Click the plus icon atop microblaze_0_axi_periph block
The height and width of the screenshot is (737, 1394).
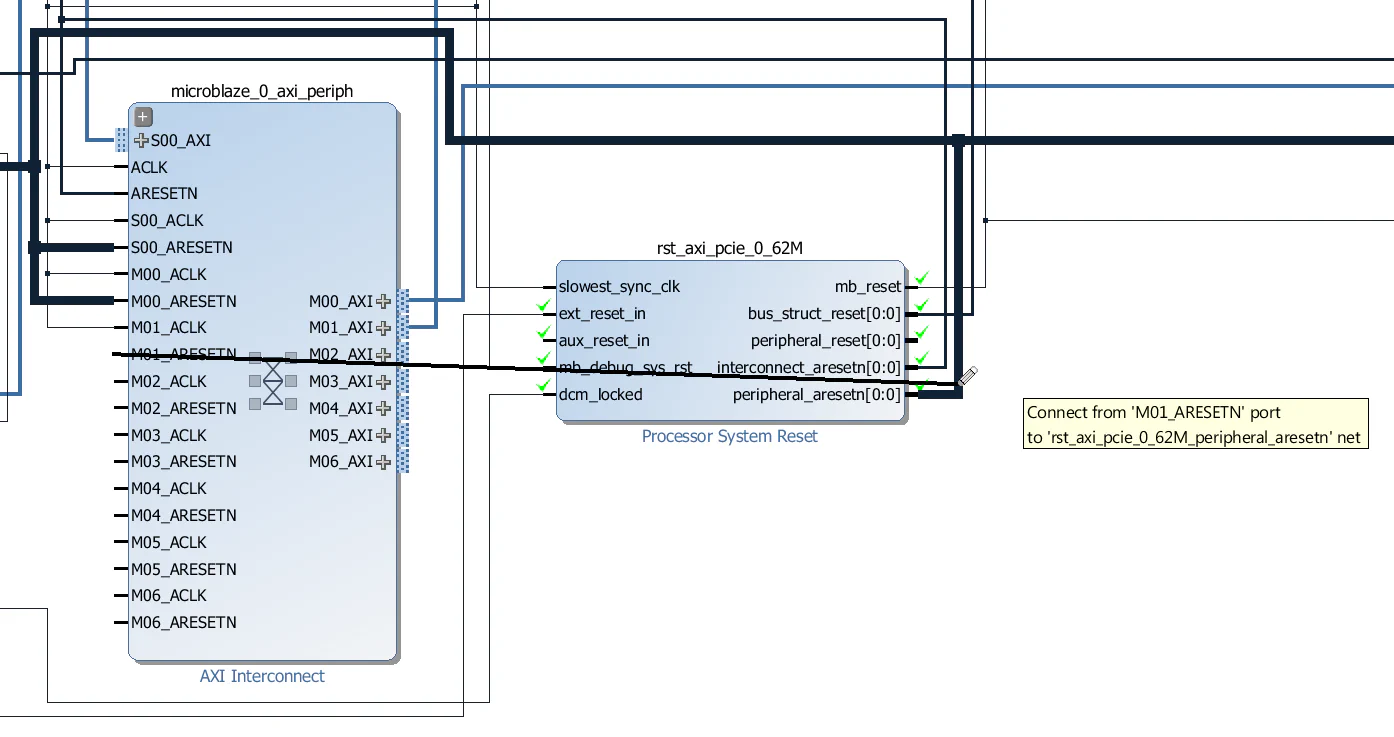(x=142, y=116)
